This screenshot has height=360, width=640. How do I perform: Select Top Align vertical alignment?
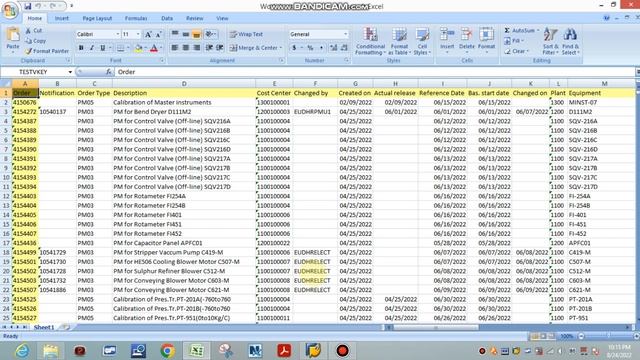pos(175,34)
